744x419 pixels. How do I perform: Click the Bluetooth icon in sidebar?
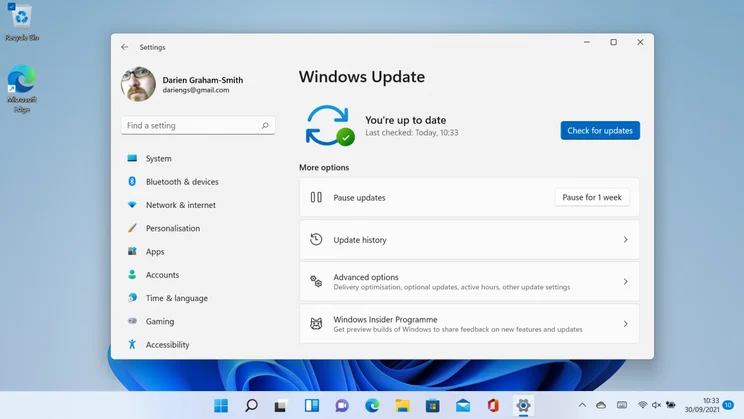132,181
